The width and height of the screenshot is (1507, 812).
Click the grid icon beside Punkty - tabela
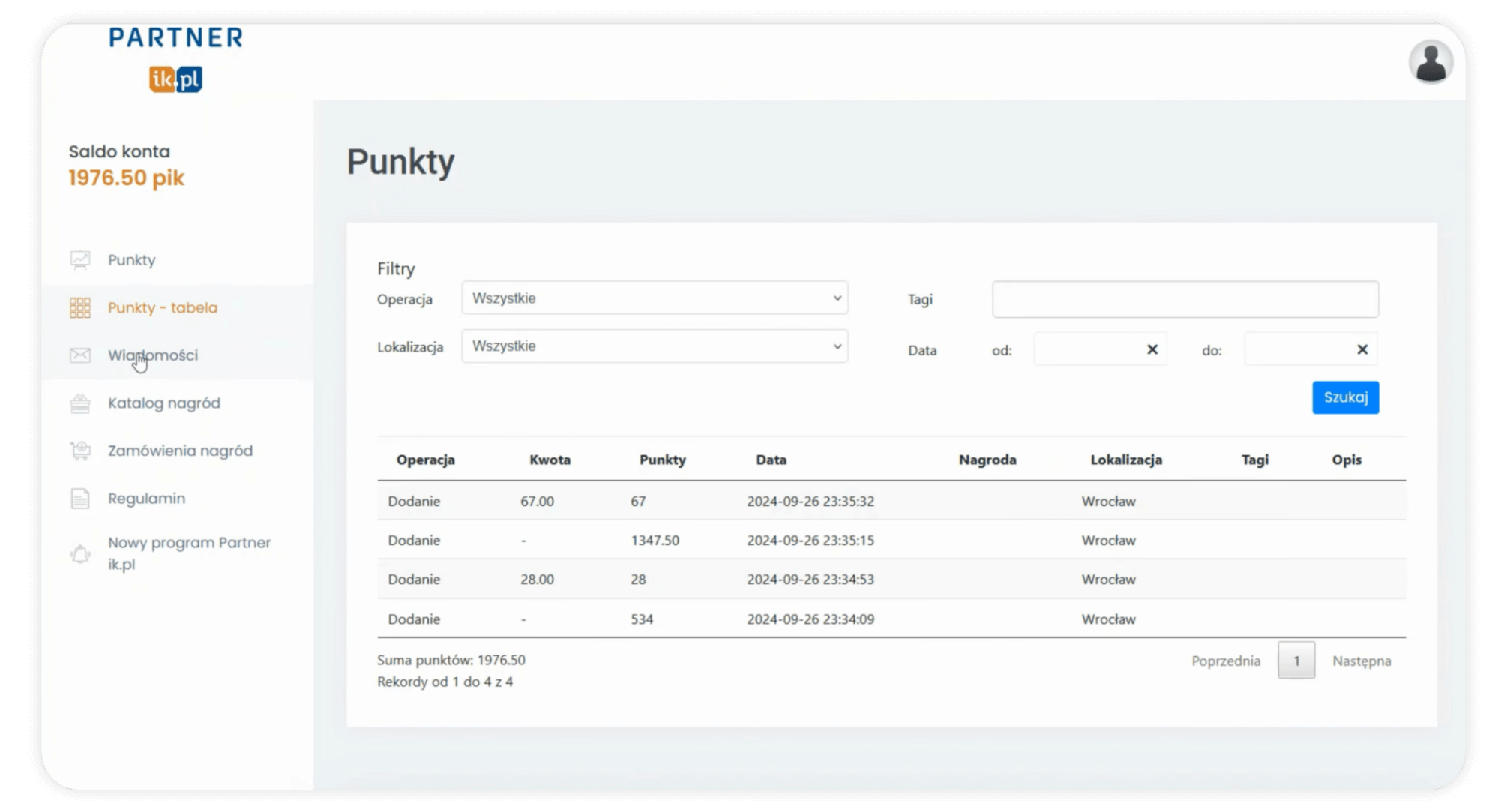[x=80, y=308]
